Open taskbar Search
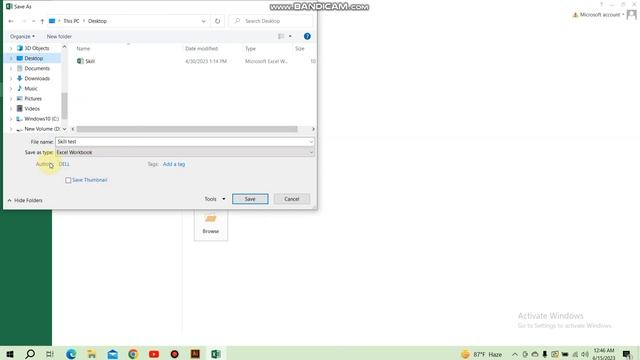This screenshot has width=640, height=360. point(30,354)
